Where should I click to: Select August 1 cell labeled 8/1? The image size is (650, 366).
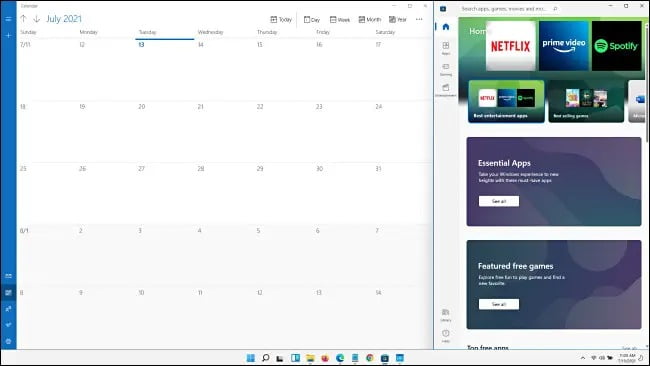(46, 255)
